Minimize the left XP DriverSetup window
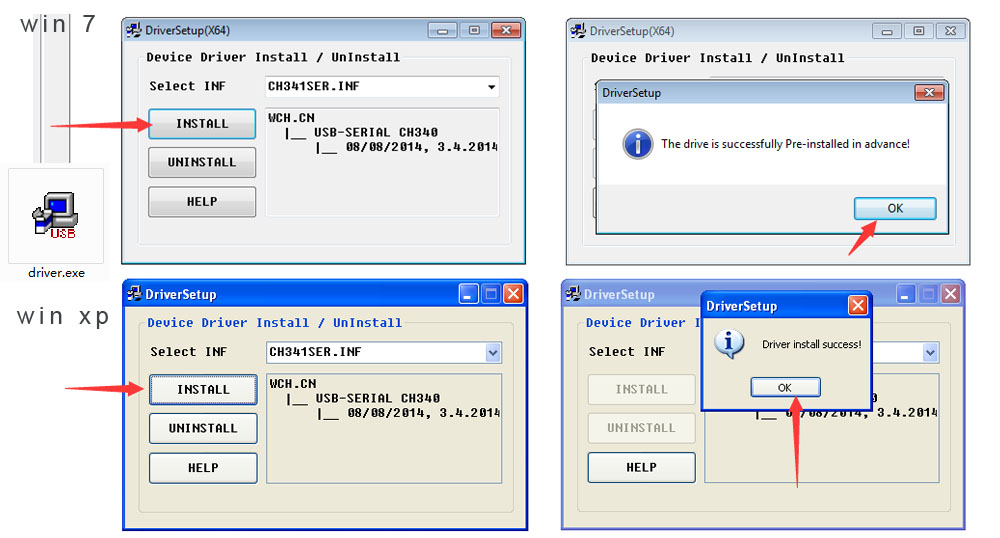Viewport: 1000px width, 538px height. coord(468,294)
